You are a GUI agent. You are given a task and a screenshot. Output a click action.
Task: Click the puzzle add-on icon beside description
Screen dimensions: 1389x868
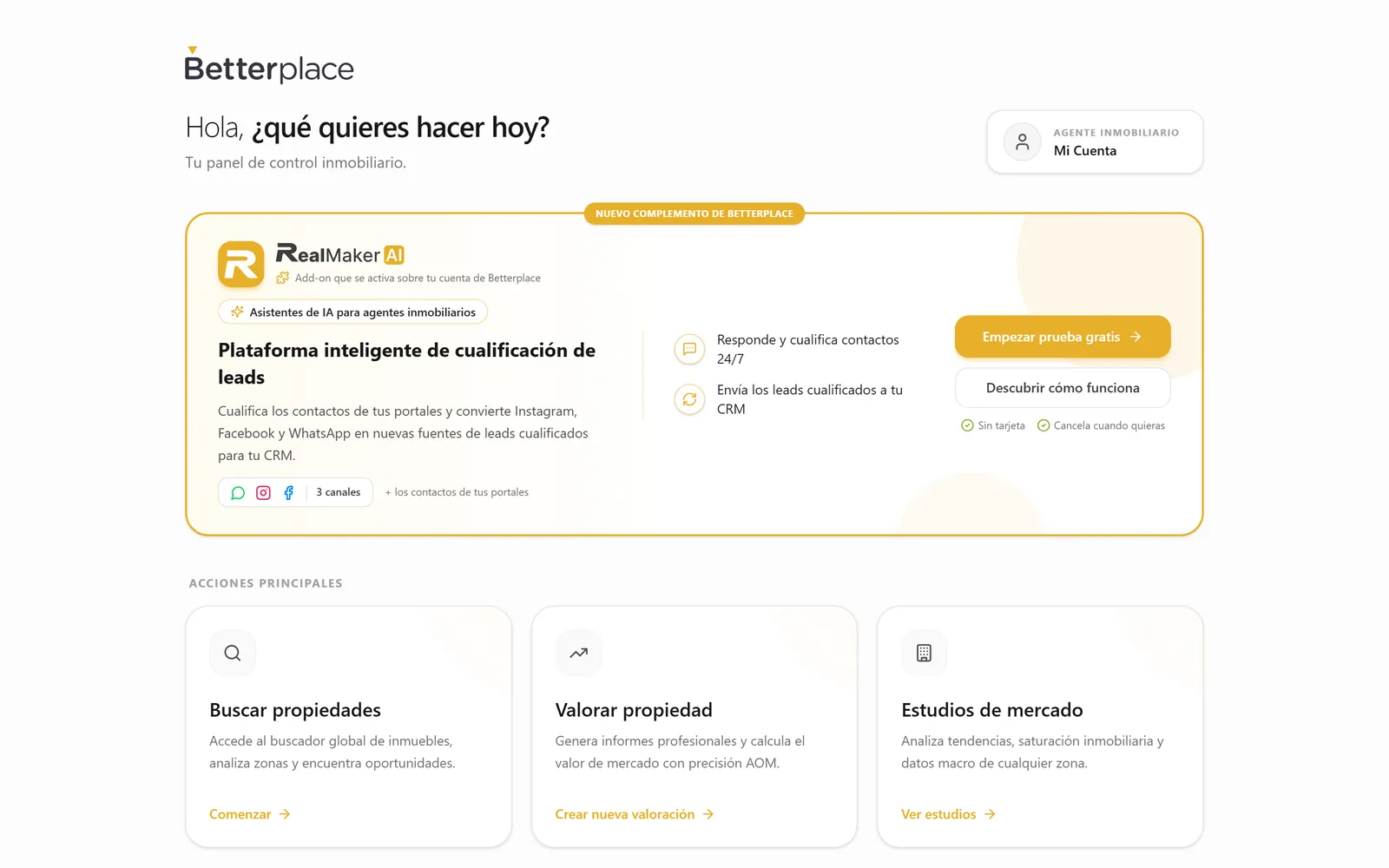coord(282,279)
